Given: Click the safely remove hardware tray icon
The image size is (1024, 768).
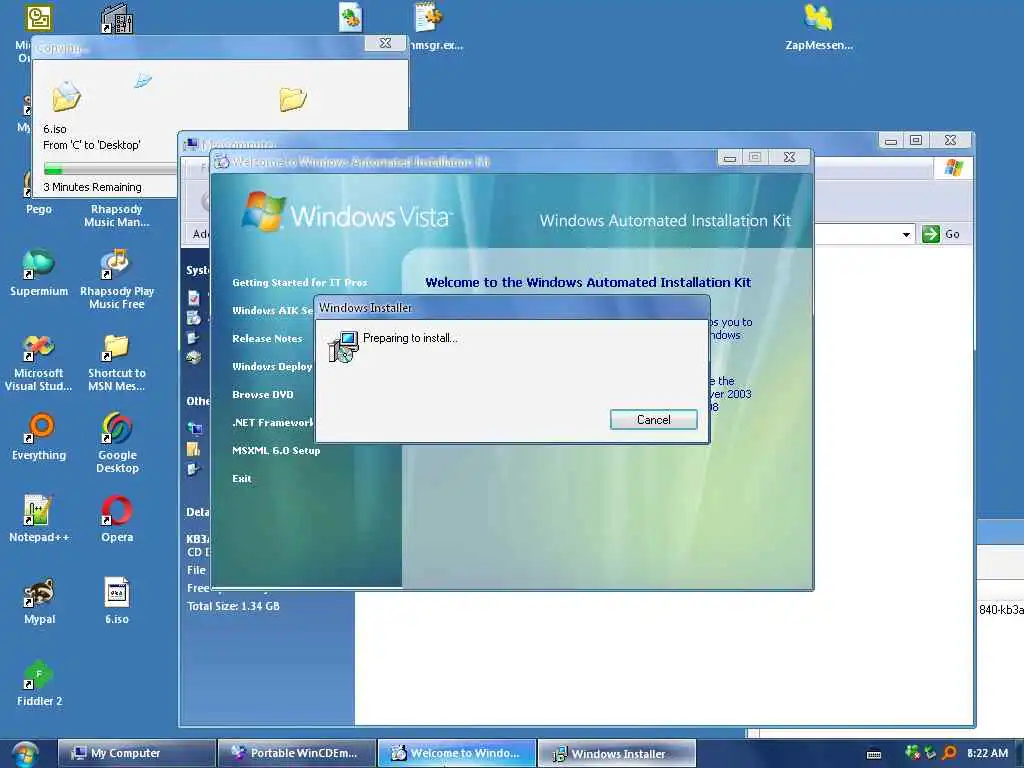Looking at the screenshot, I should (x=930, y=753).
